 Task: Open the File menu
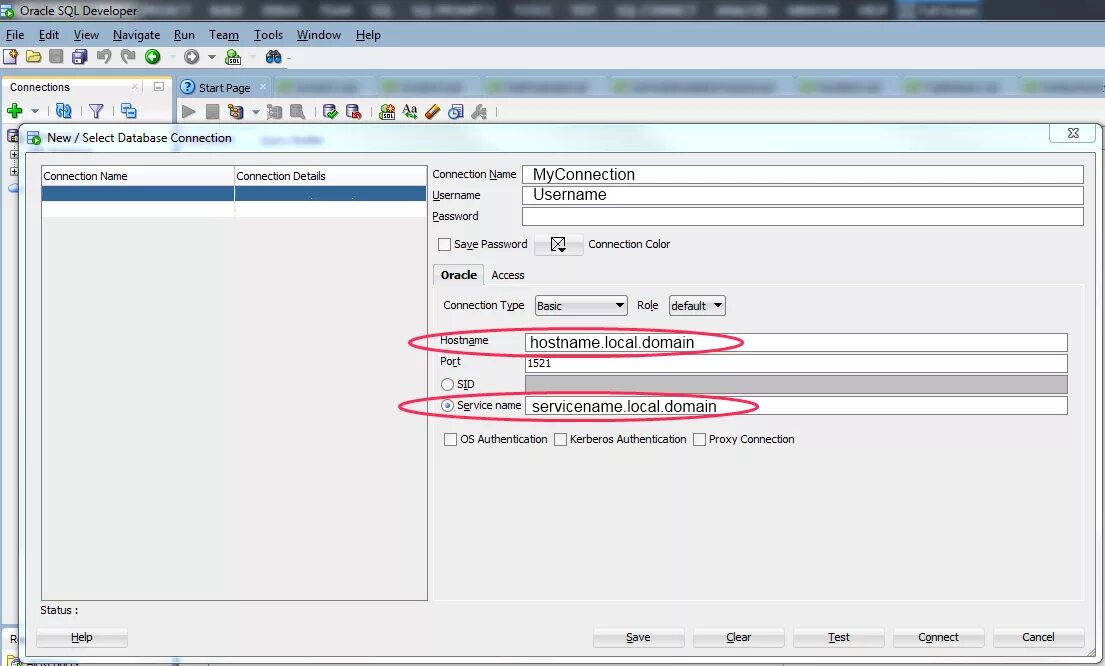tap(15, 35)
